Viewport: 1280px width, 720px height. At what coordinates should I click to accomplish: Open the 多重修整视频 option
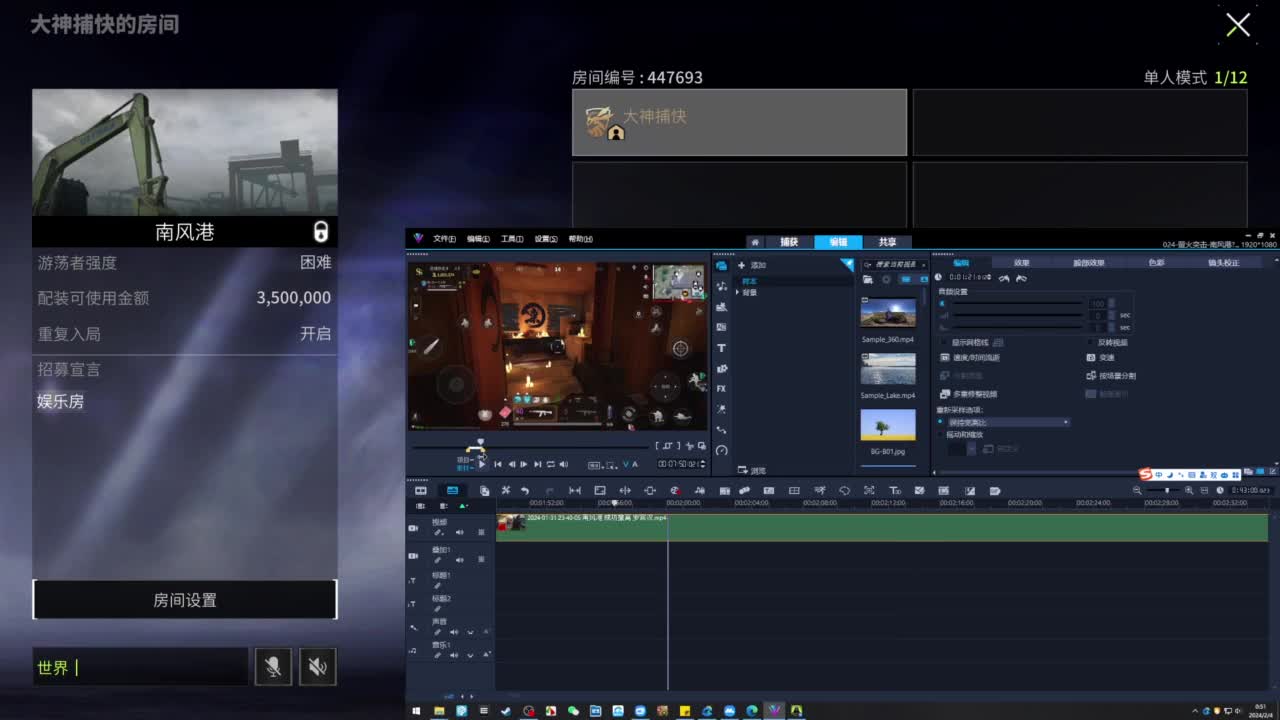[968, 394]
